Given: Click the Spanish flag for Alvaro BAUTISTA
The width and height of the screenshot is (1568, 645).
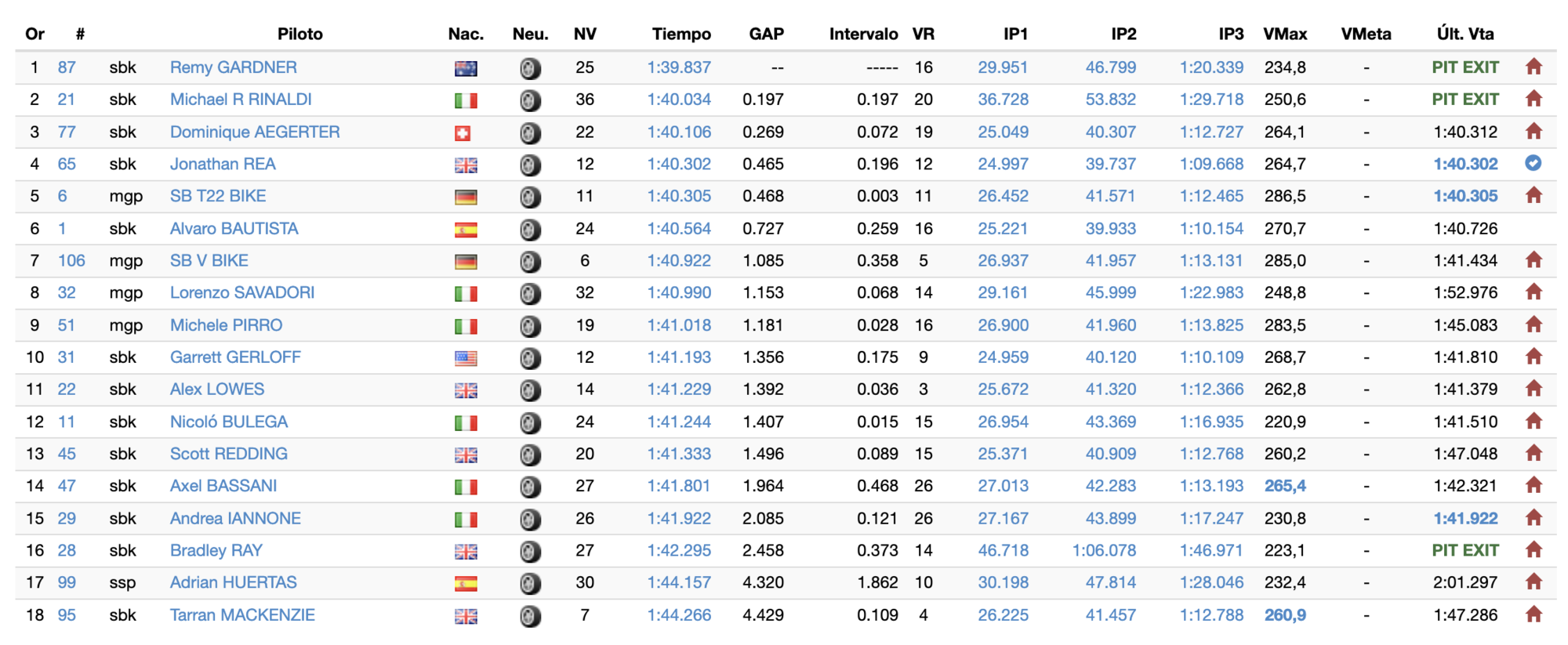Looking at the screenshot, I should tap(466, 230).
